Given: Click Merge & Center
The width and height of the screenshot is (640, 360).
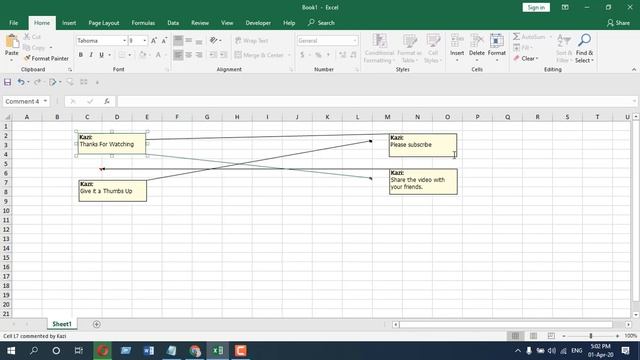Looking at the screenshot, I should coord(260,55).
